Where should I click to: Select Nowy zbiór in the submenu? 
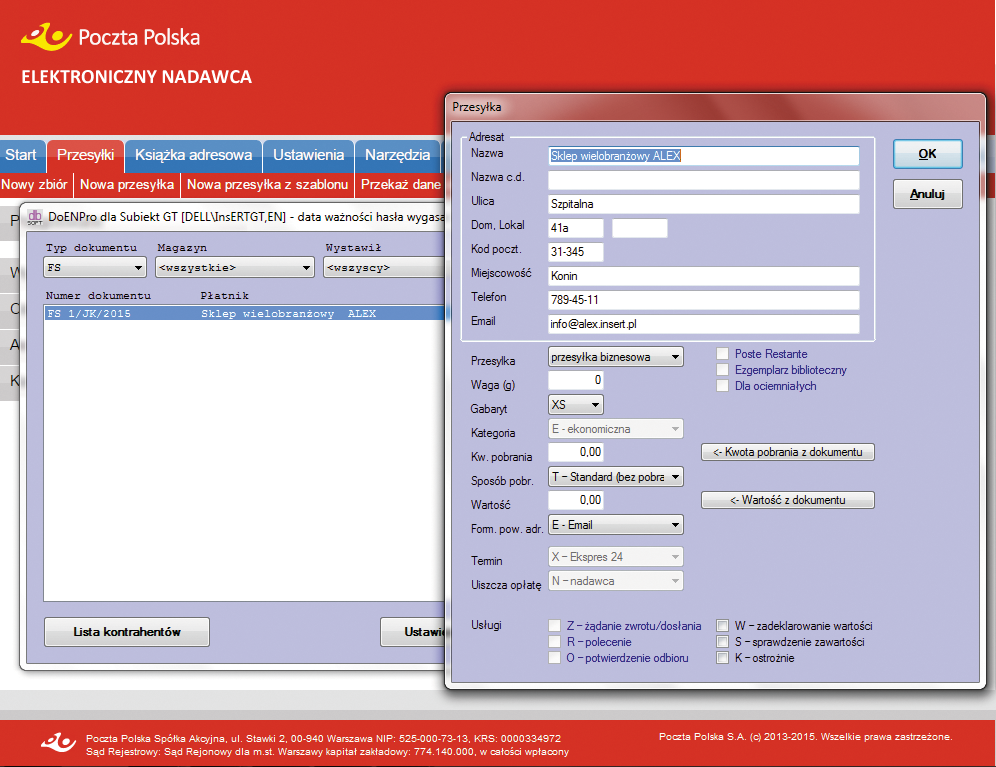(x=35, y=185)
